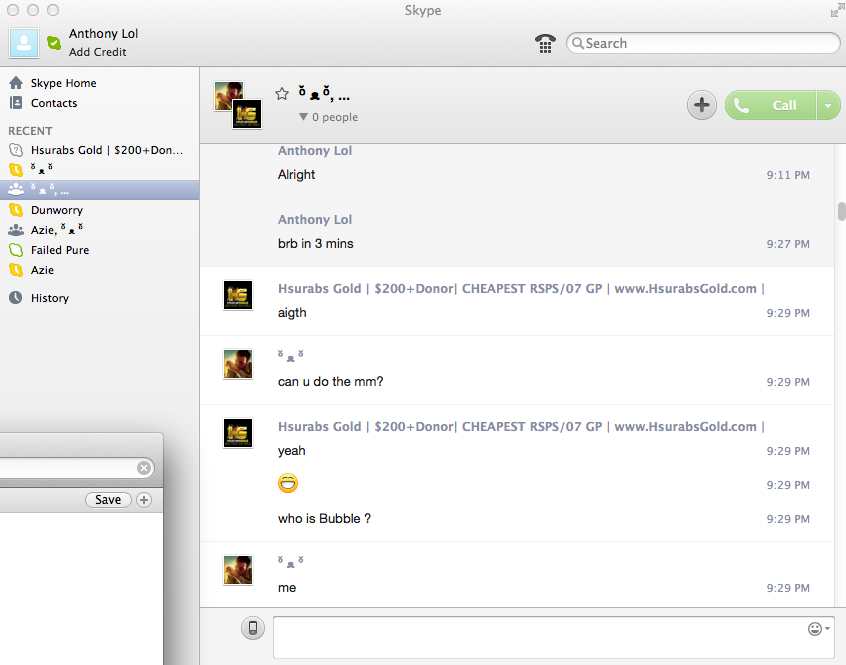
Task: Click the 'who is Bubble ?' message
Action: tap(324, 518)
